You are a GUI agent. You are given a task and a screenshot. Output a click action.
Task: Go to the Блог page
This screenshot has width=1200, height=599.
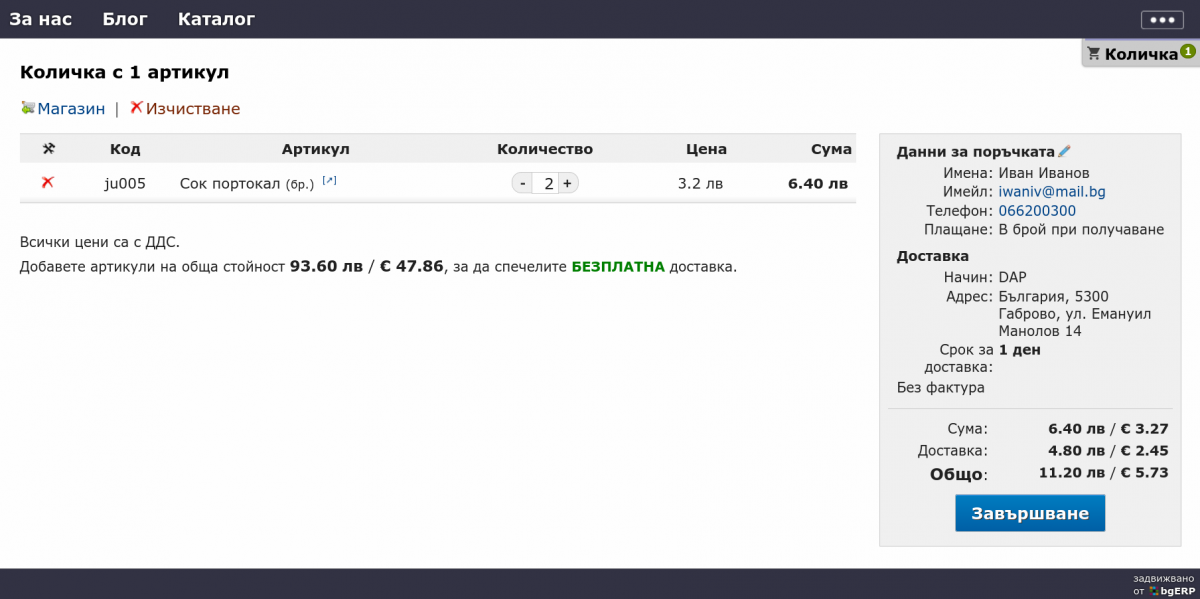(x=125, y=19)
